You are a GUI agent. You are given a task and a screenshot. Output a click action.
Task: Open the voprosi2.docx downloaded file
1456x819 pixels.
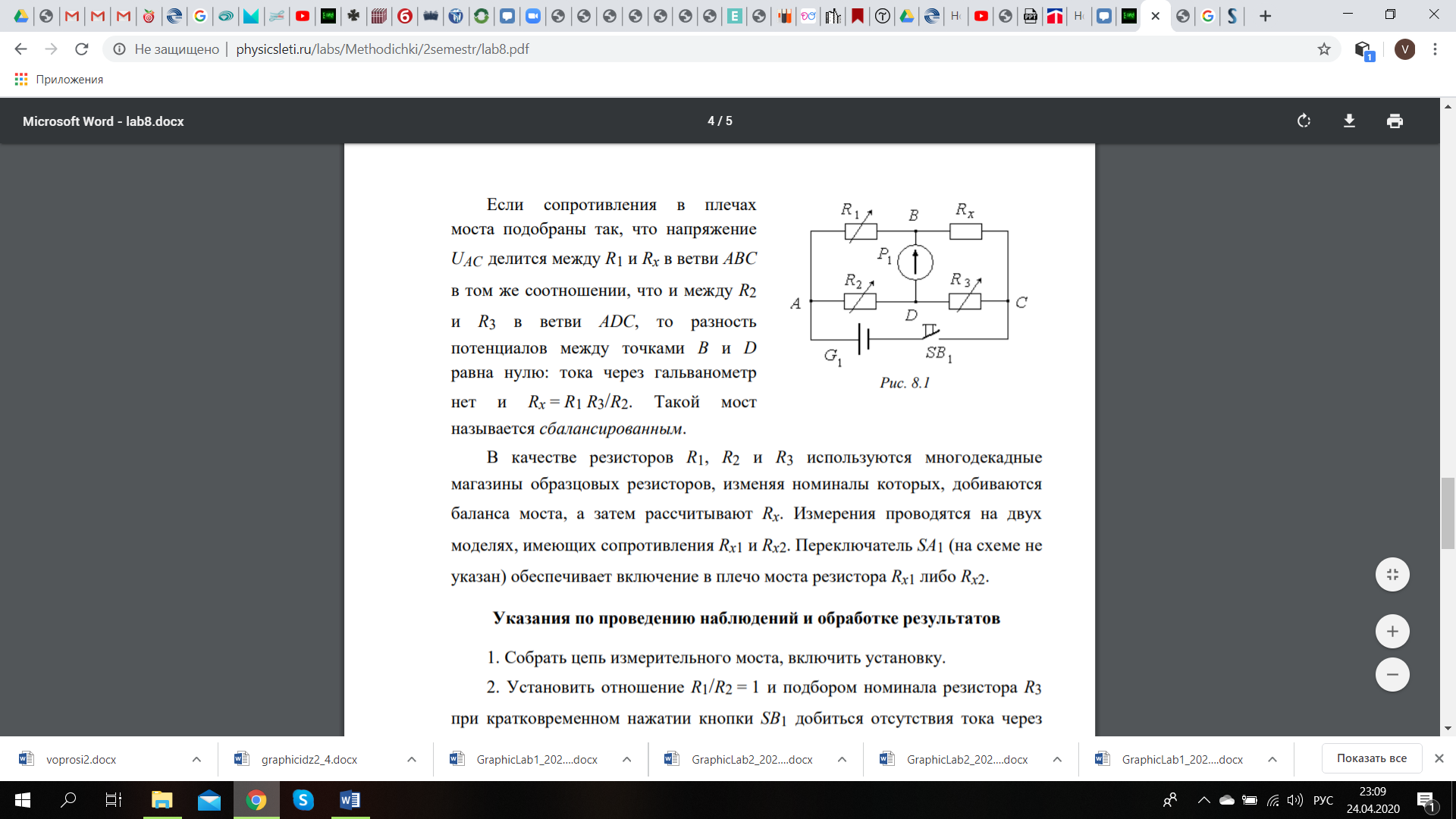tap(80, 759)
